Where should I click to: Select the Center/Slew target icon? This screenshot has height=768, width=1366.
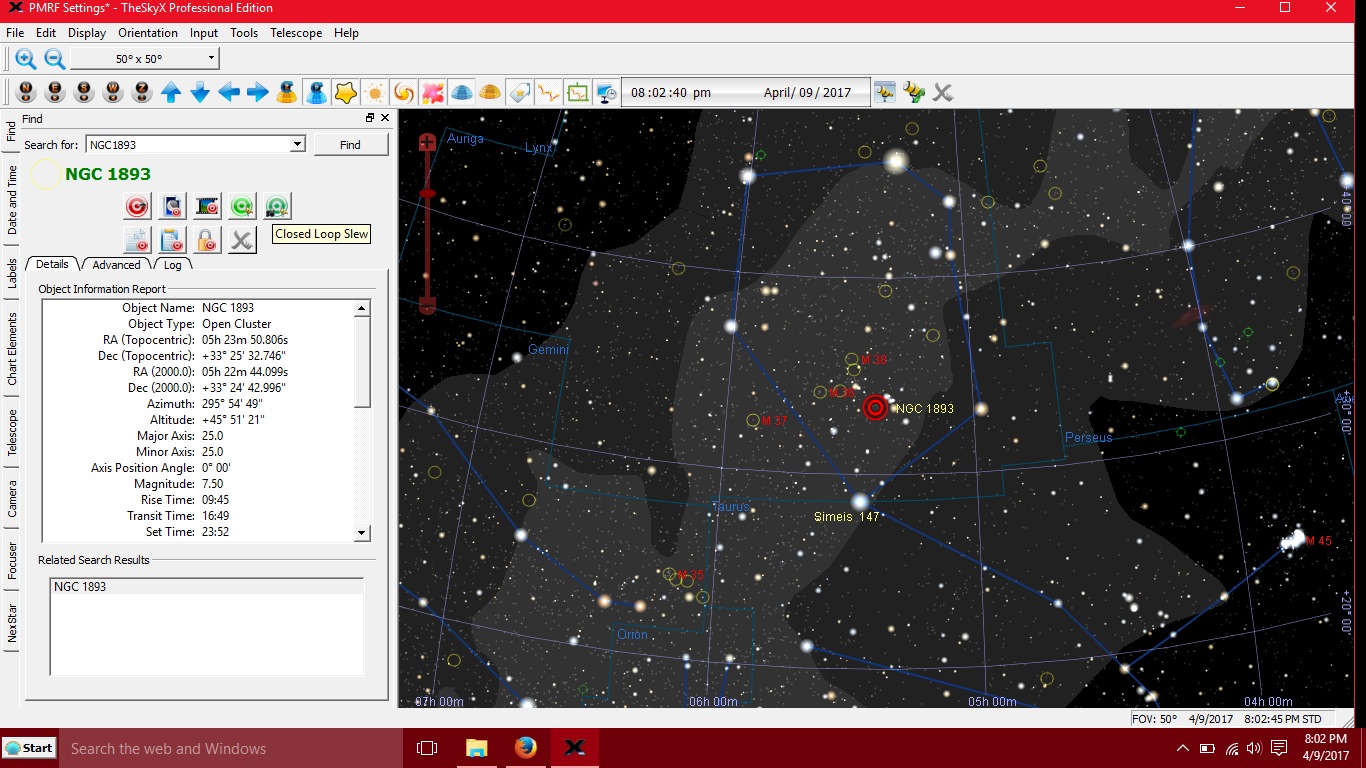(x=137, y=205)
